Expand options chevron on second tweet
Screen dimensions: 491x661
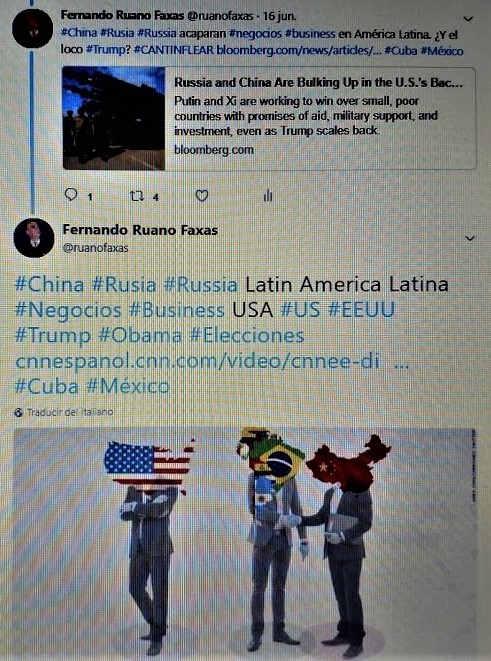(469, 239)
